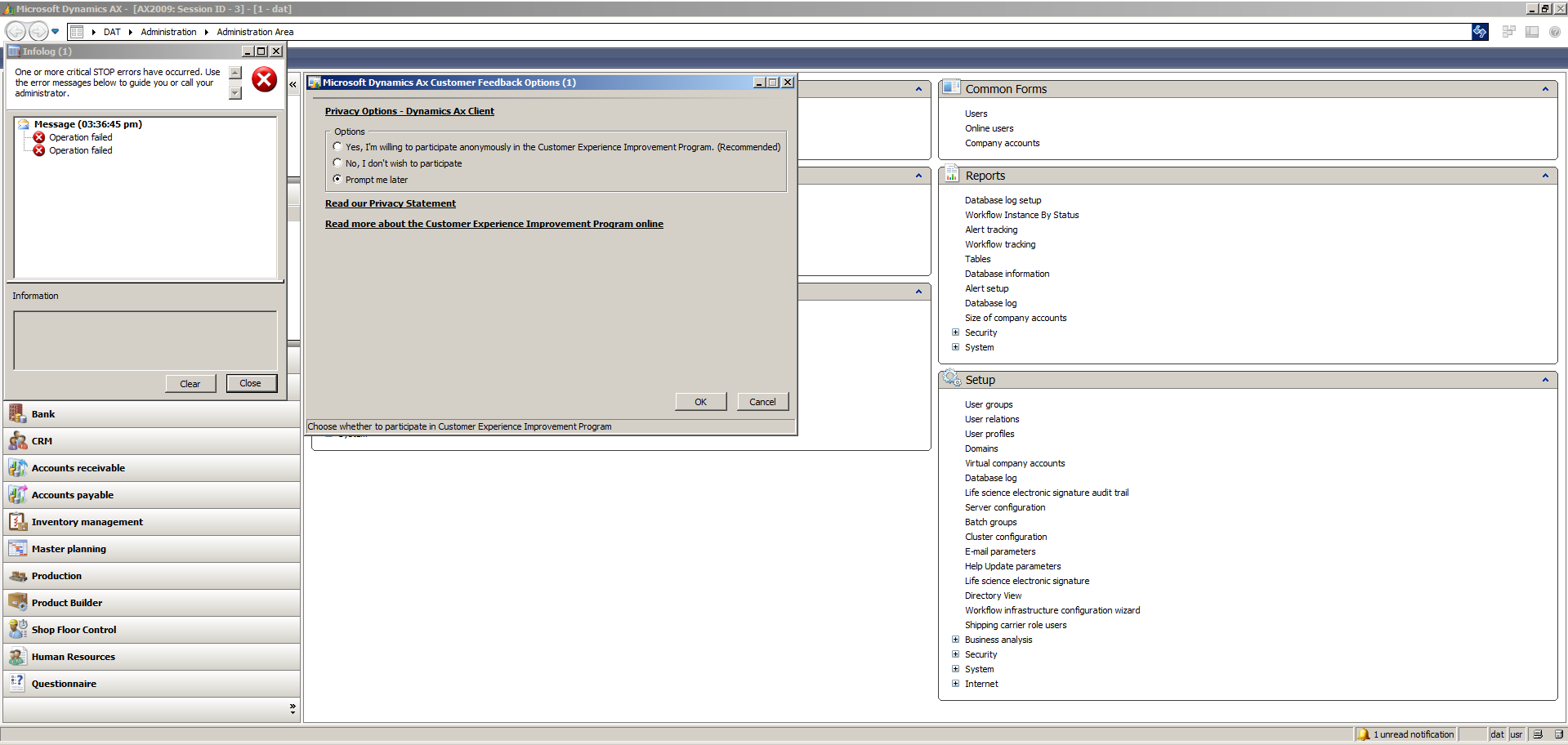The width and height of the screenshot is (1568, 745).
Task: Collapse the navigation pane with double chevron
Action: pyautogui.click(x=293, y=84)
